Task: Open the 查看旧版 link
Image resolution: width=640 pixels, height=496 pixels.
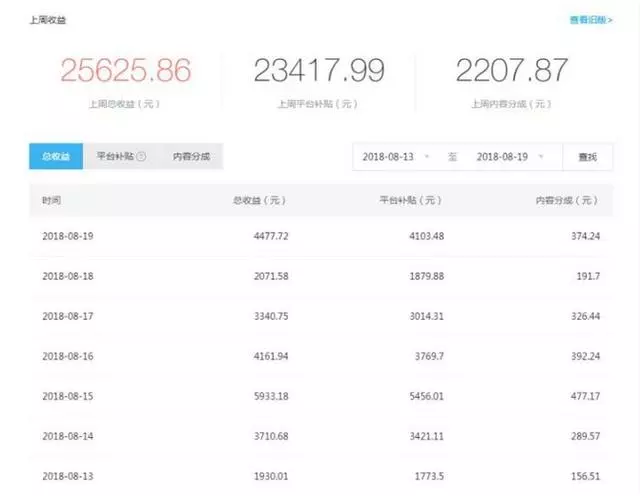Action: coord(591,20)
